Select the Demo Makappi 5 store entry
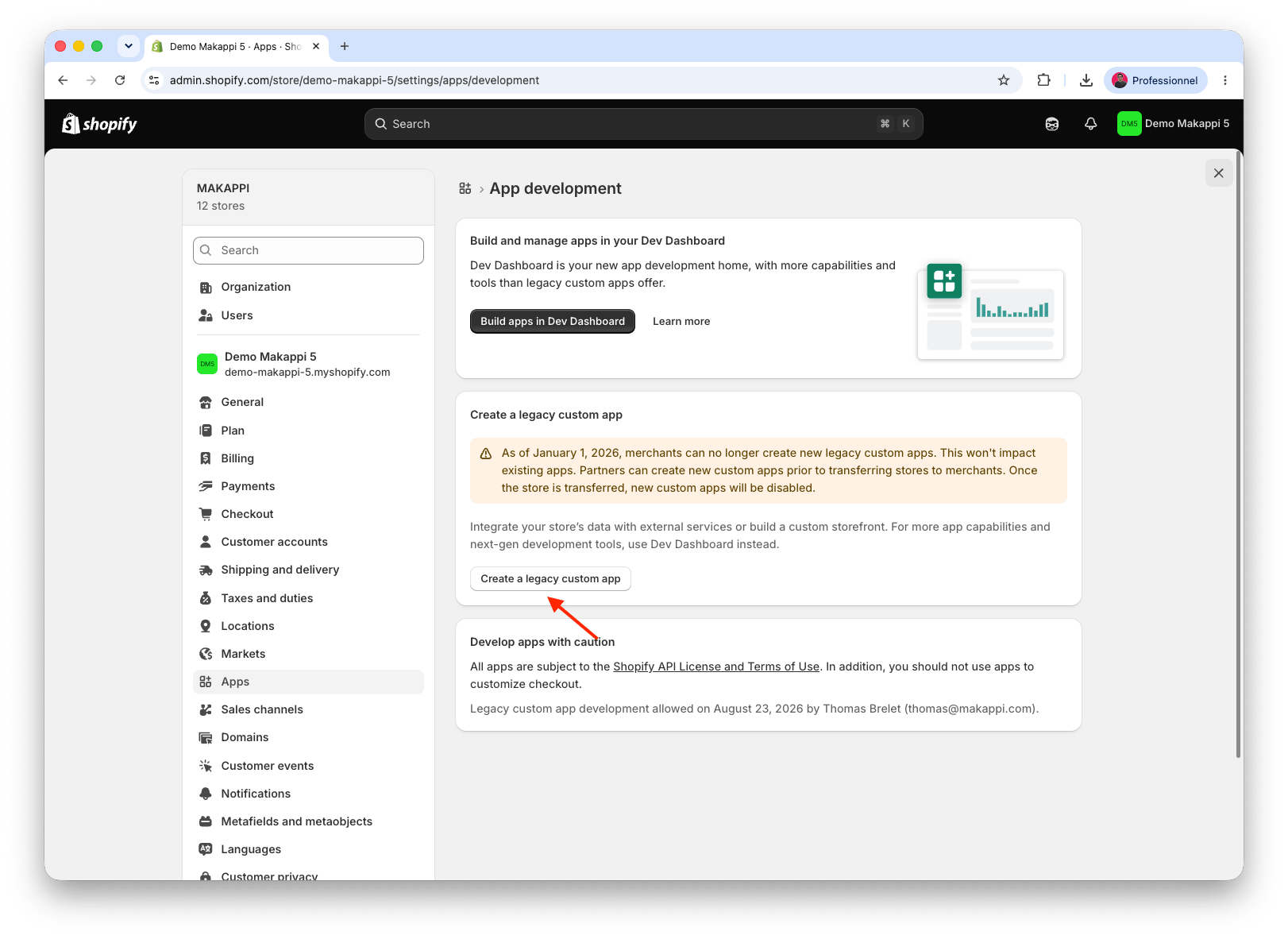 (x=308, y=364)
